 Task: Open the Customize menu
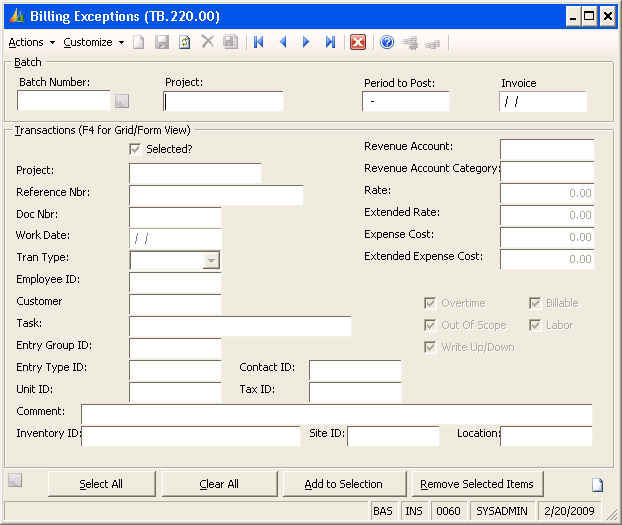pos(90,42)
